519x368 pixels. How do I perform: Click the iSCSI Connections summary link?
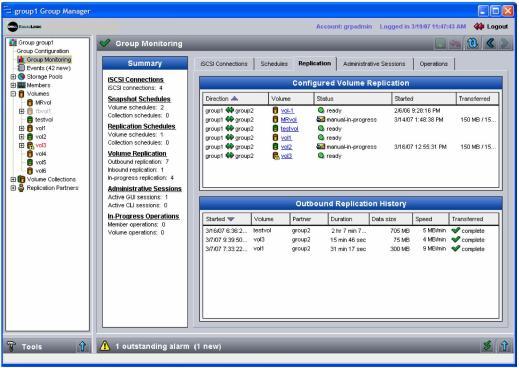click(135, 79)
